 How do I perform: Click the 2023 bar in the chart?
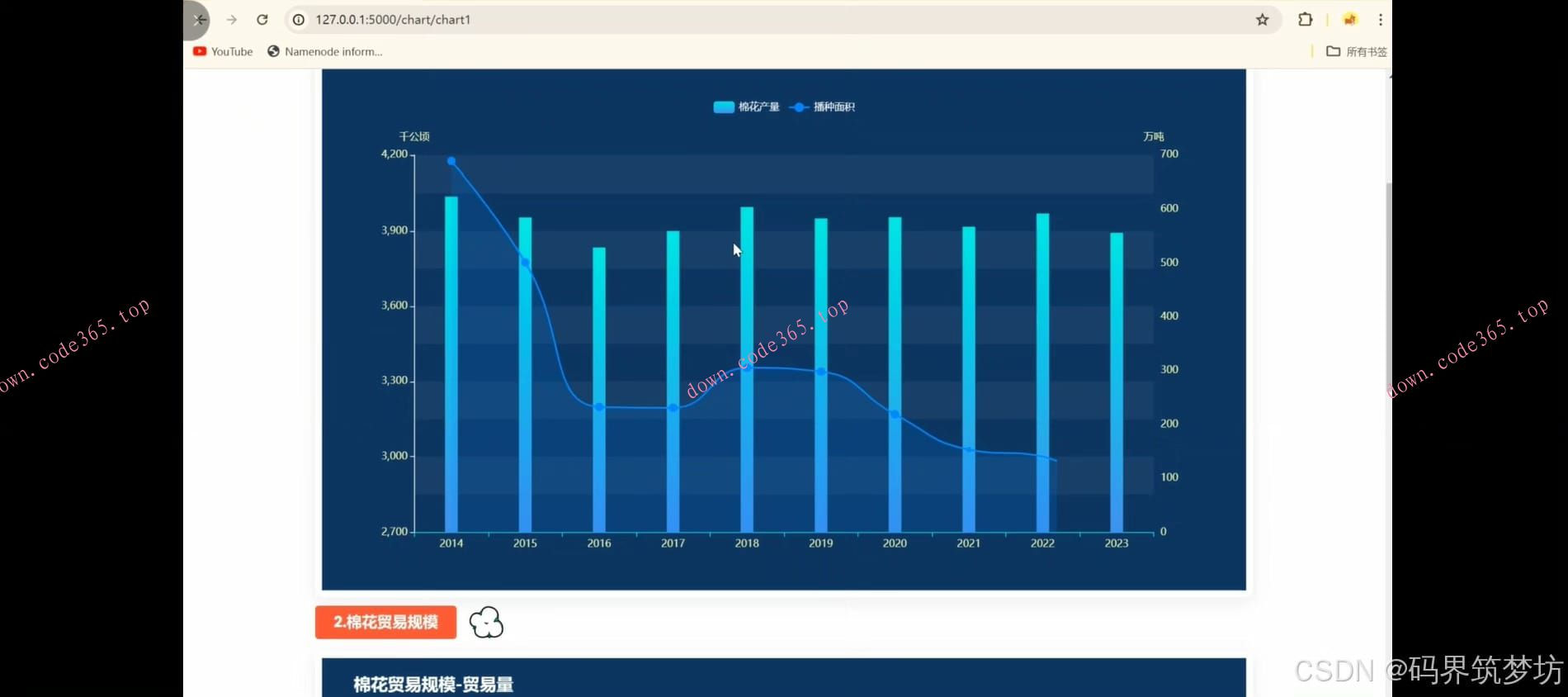pos(1117,382)
